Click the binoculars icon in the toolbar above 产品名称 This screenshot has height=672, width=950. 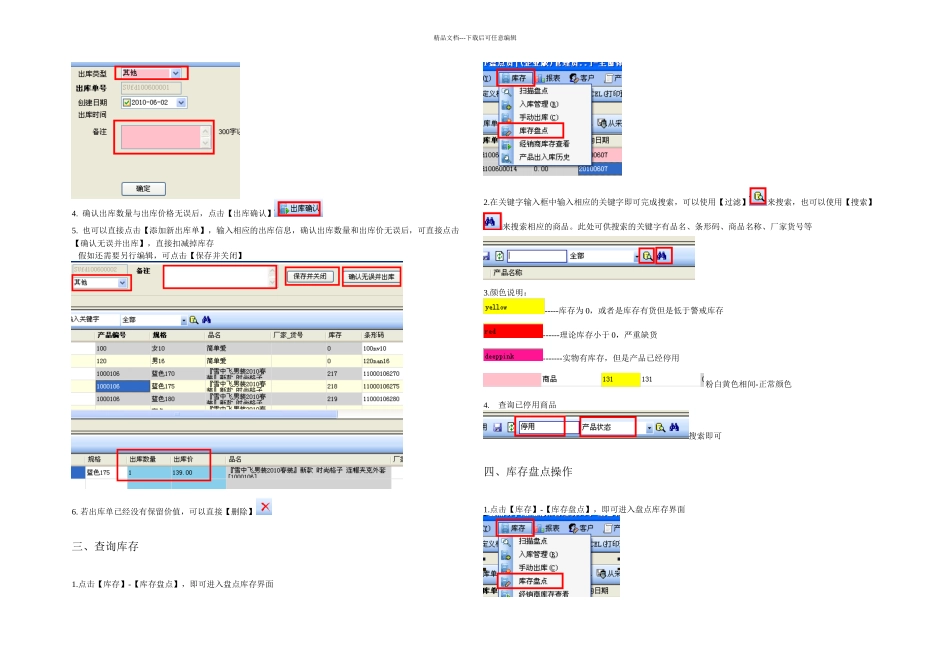(x=662, y=256)
